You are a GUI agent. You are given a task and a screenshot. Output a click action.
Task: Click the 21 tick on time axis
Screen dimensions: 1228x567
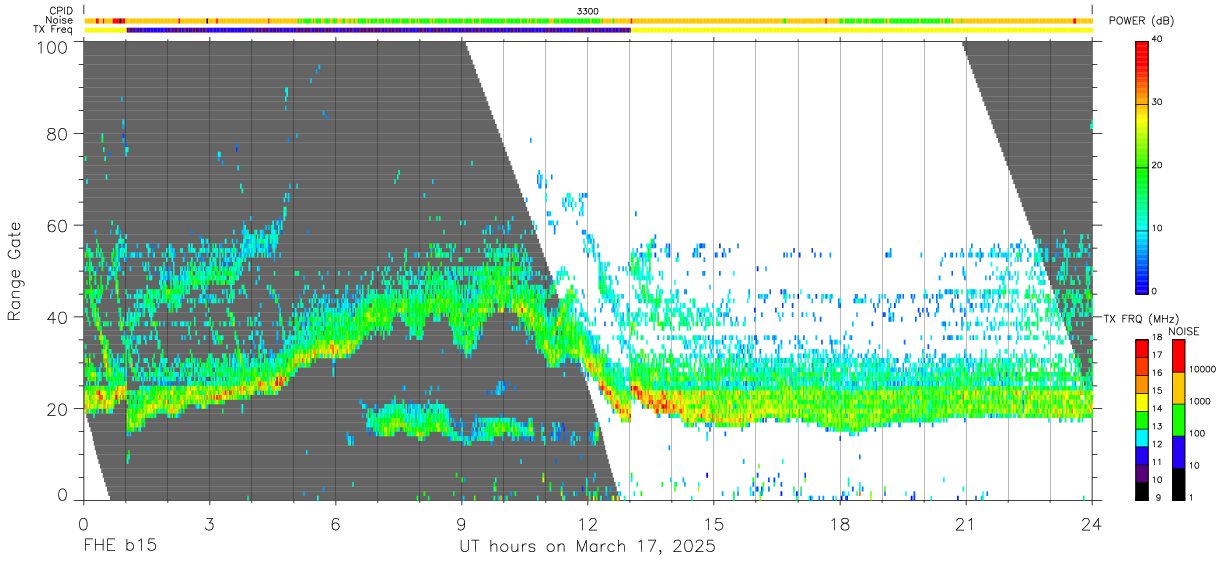coord(965,524)
